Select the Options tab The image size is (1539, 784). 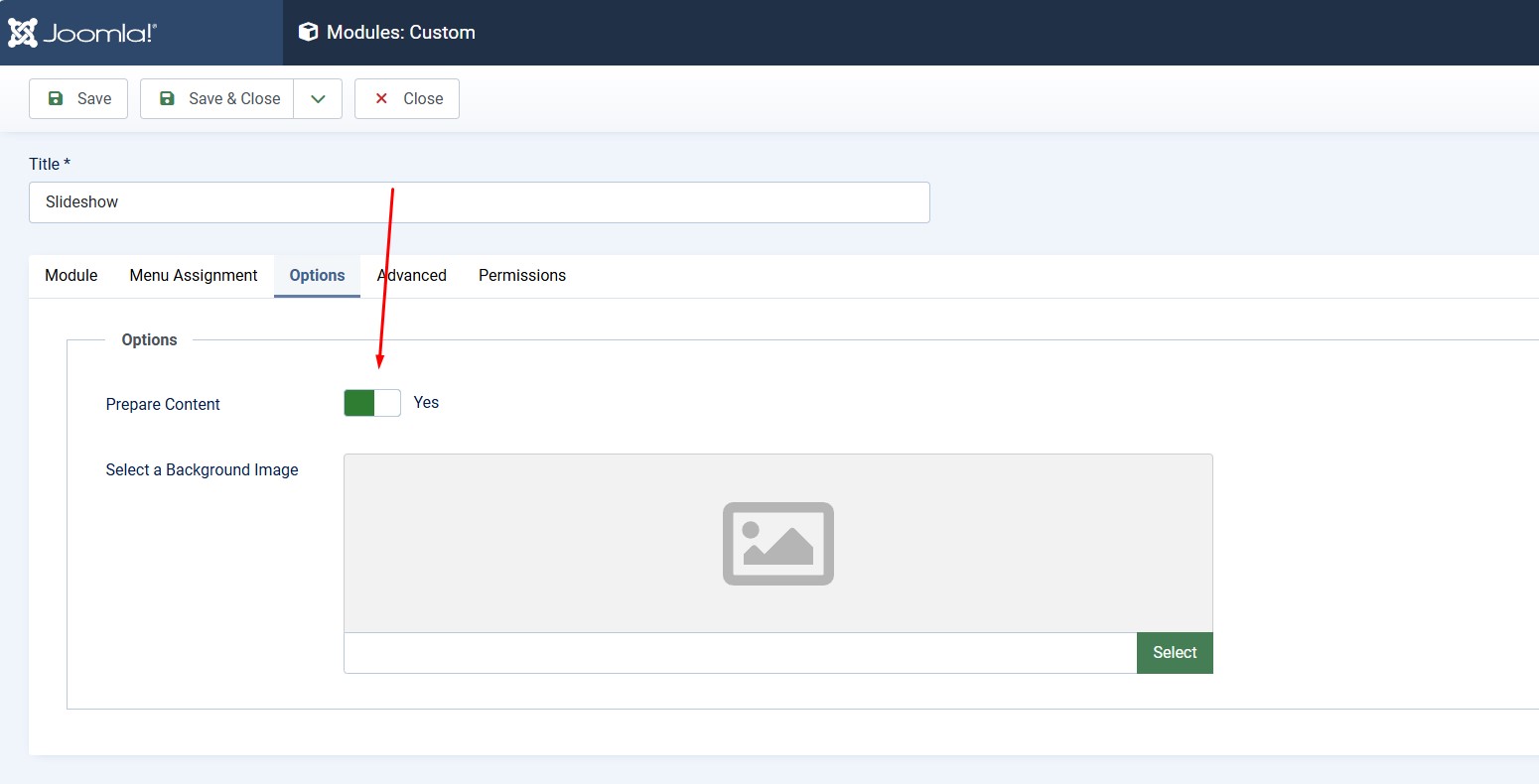(x=317, y=276)
